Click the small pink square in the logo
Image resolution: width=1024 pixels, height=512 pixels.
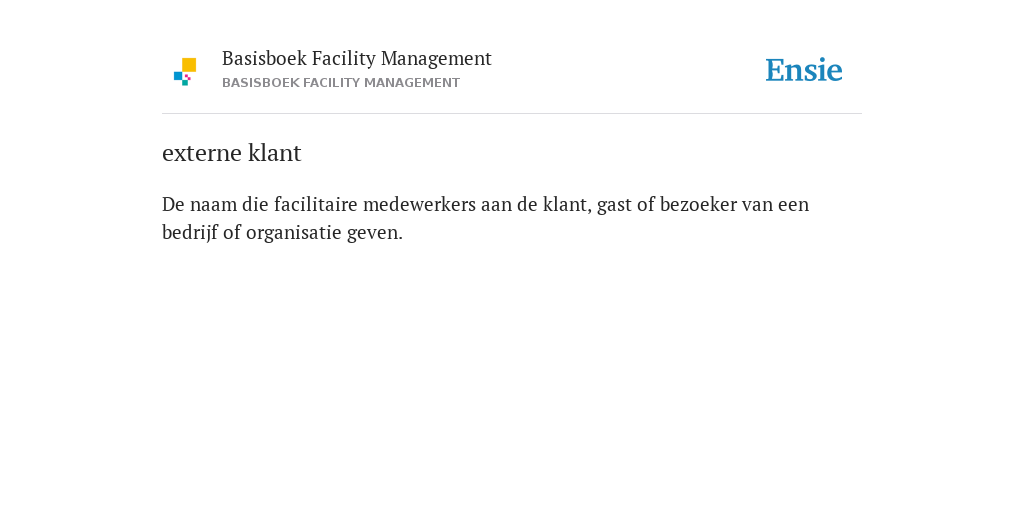187,77
